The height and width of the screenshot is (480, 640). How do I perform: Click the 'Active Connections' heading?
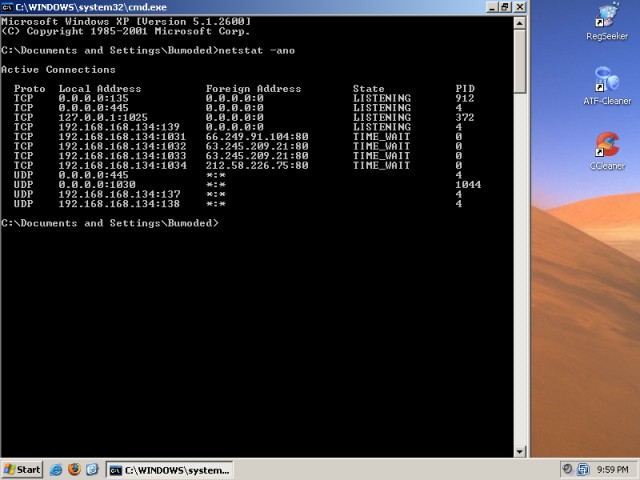click(58, 70)
